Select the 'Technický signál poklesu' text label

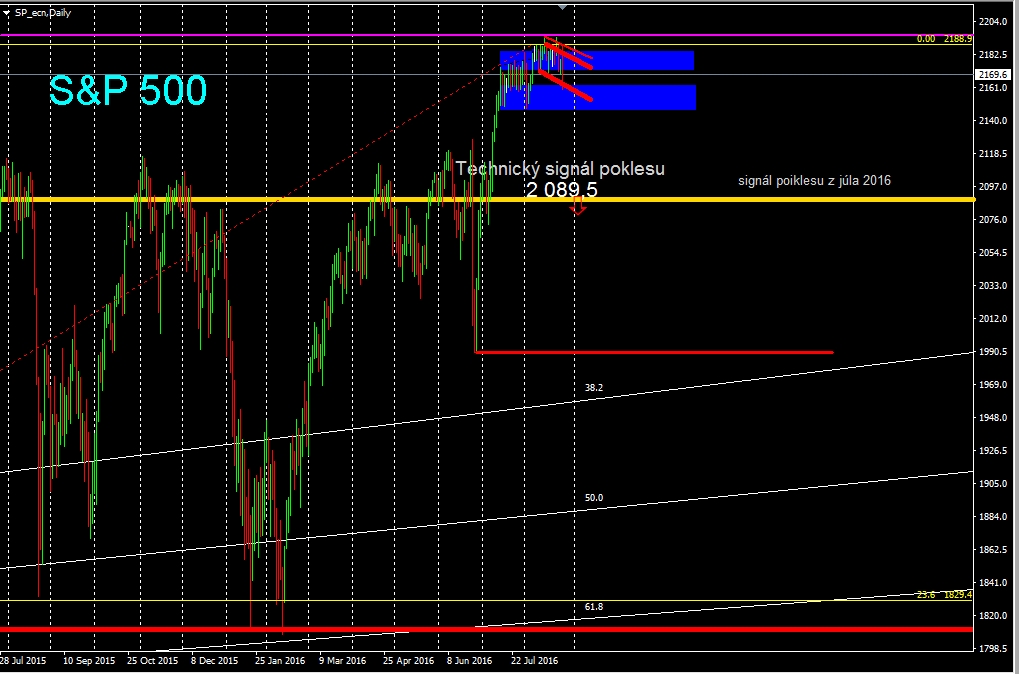click(x=560, y=169)
